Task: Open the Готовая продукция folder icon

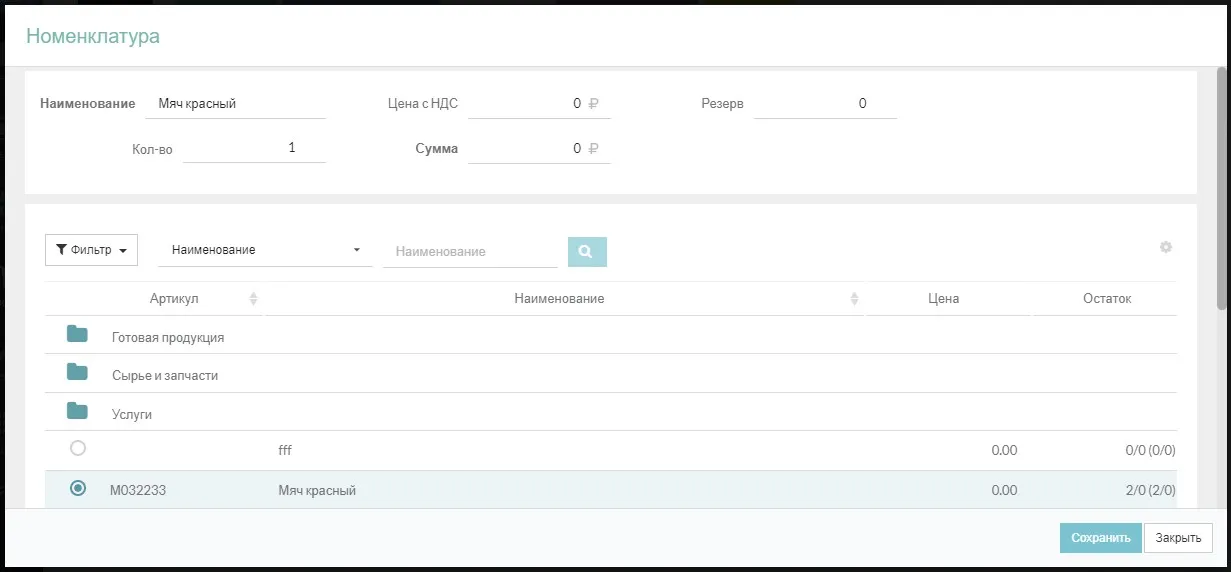Action: [77, 335]
